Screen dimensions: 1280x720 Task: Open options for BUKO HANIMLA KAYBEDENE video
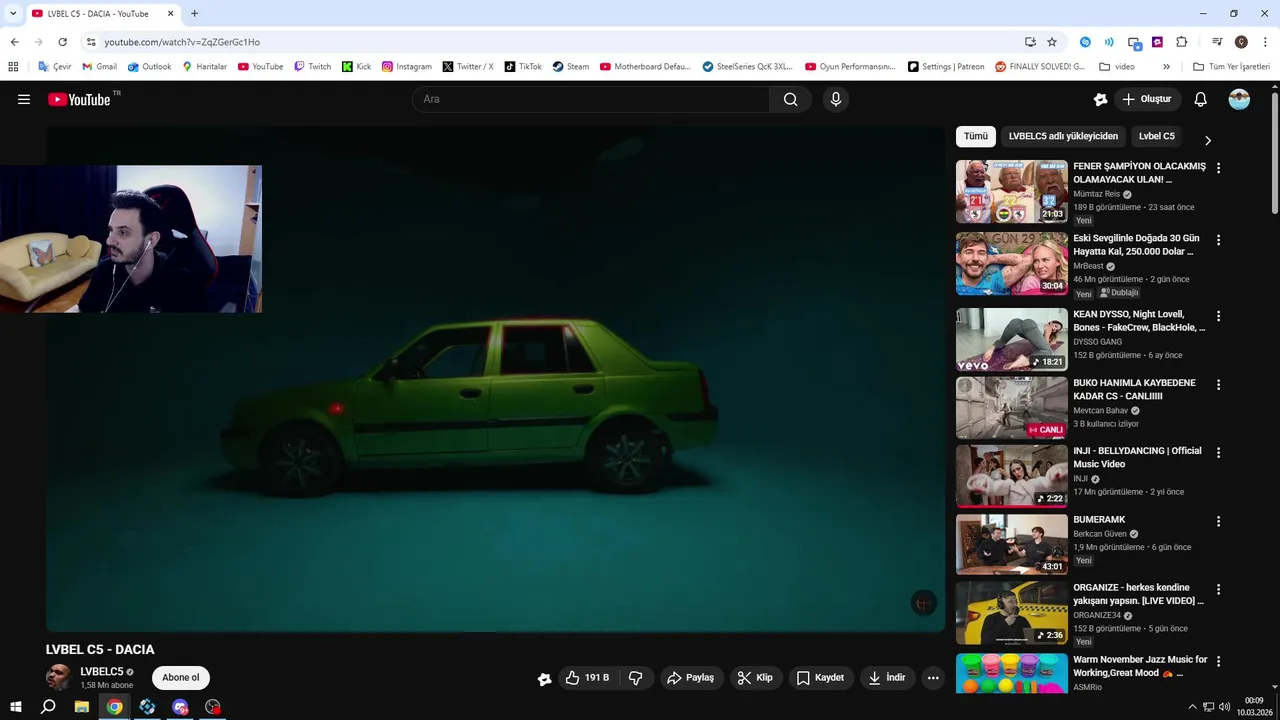(x=1218, y=384)
